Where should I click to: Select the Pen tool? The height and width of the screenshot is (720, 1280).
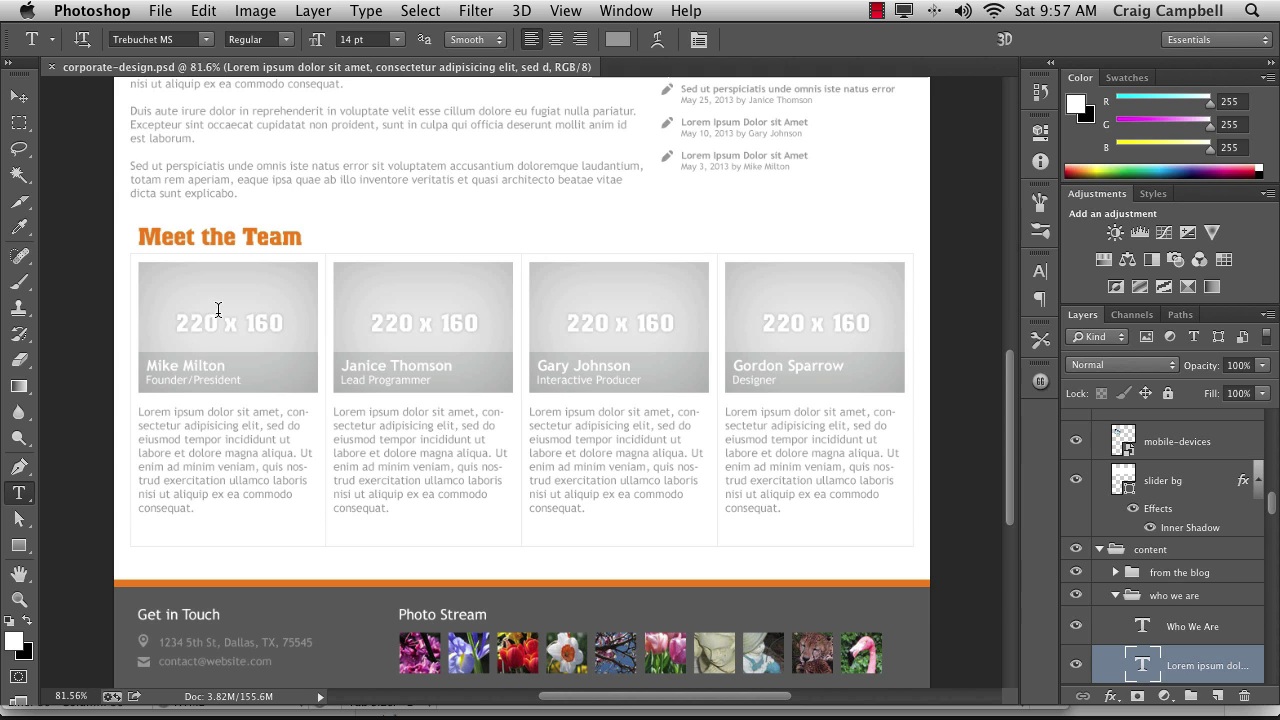[x=19, y=467]
